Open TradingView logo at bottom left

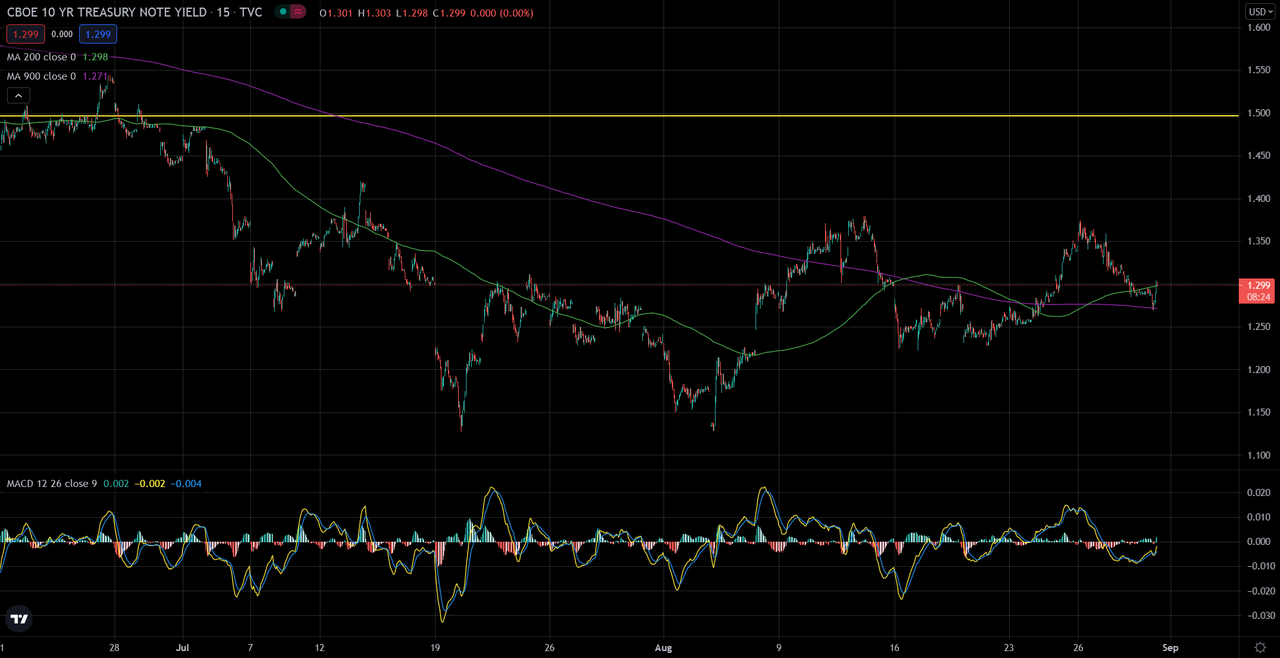coord(19,619)
